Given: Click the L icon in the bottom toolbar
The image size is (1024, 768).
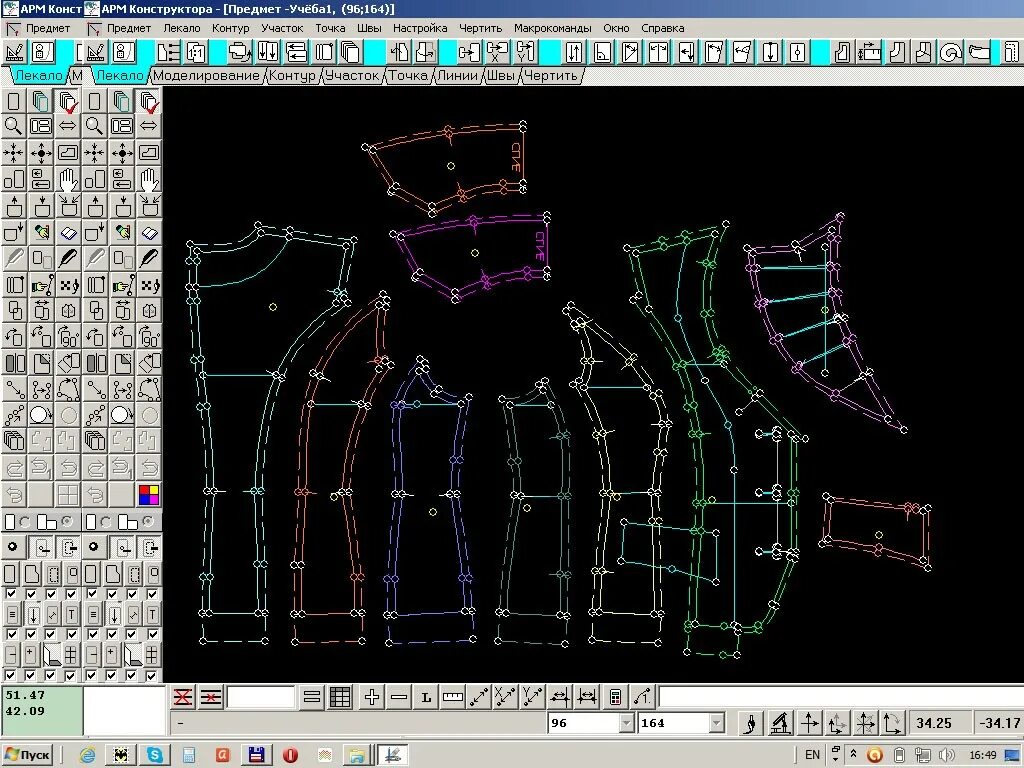Looking at the screenshot, I should coord(426,697).
